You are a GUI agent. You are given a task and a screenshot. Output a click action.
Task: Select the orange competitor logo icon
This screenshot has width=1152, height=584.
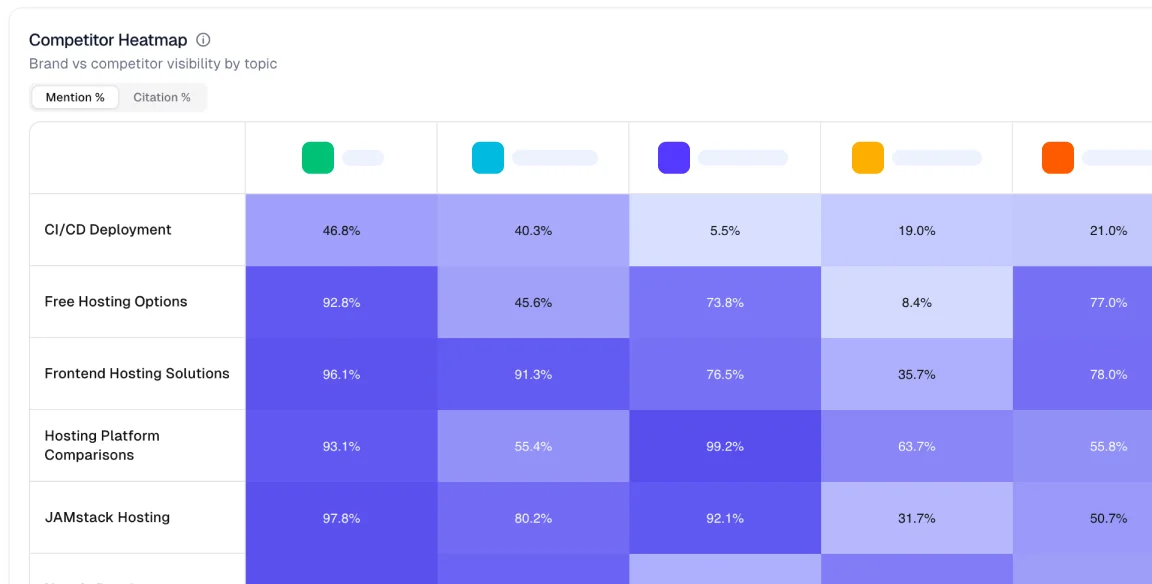[1057, 157]
